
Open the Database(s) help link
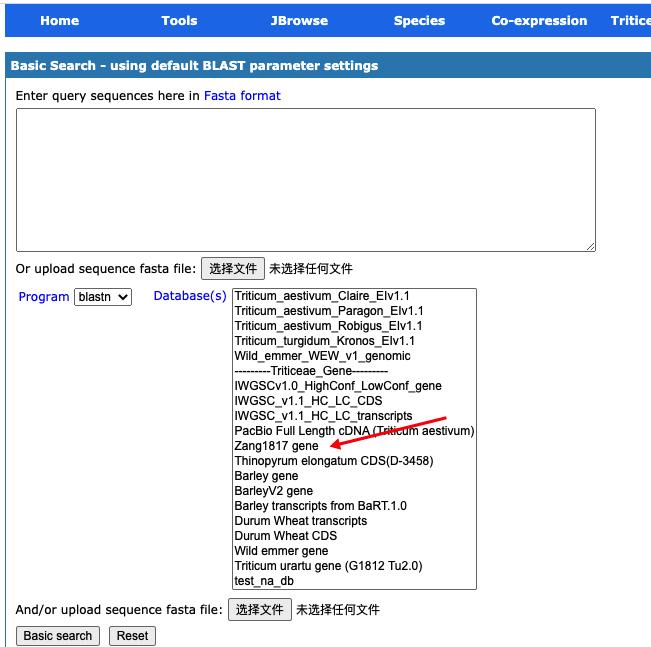pyautogui.click(x=190, y=296)
